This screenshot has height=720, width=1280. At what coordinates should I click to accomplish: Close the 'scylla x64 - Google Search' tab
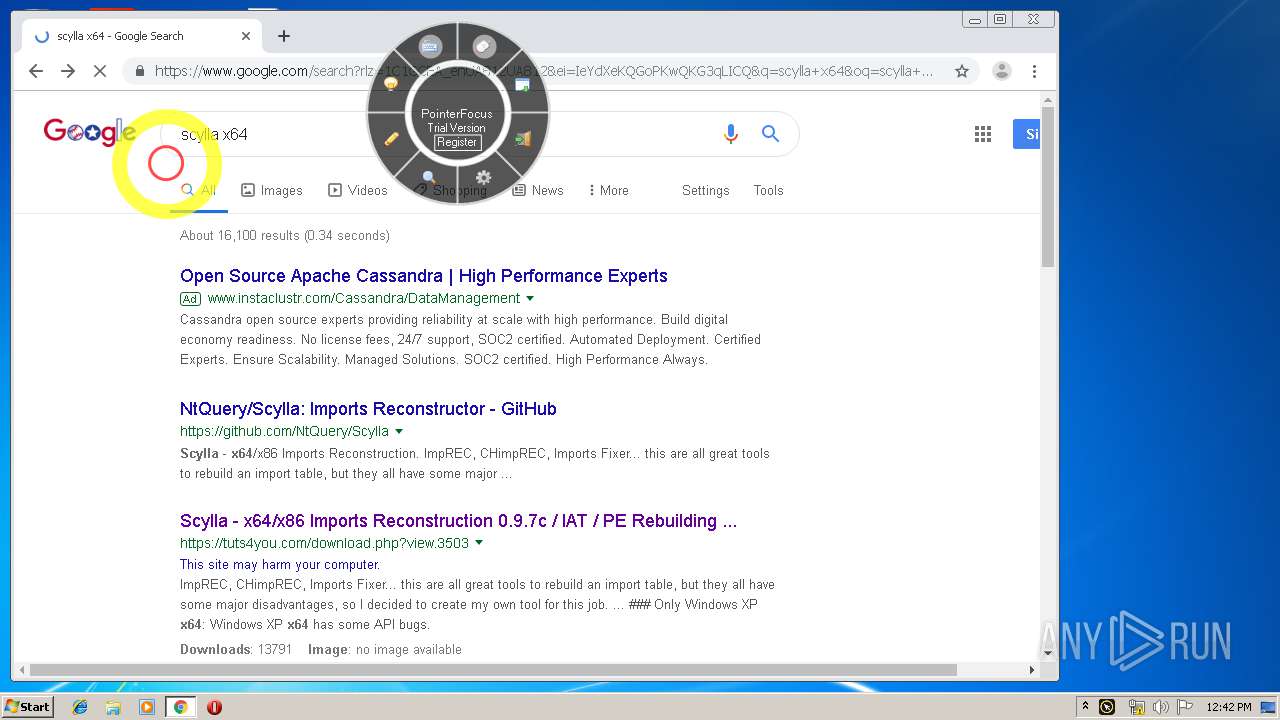click(x=246, y=36)
